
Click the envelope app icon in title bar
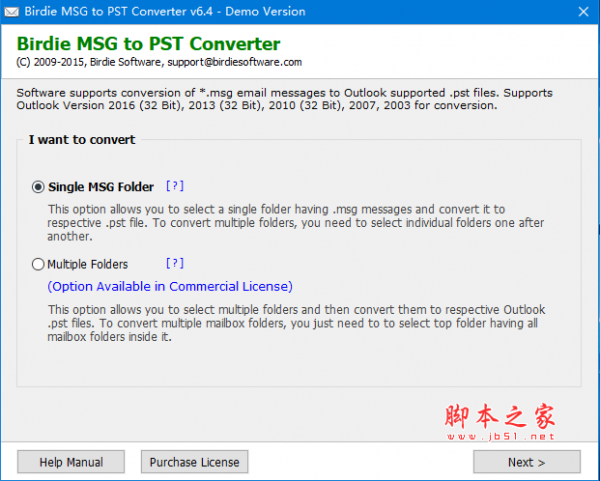(11, 12)
